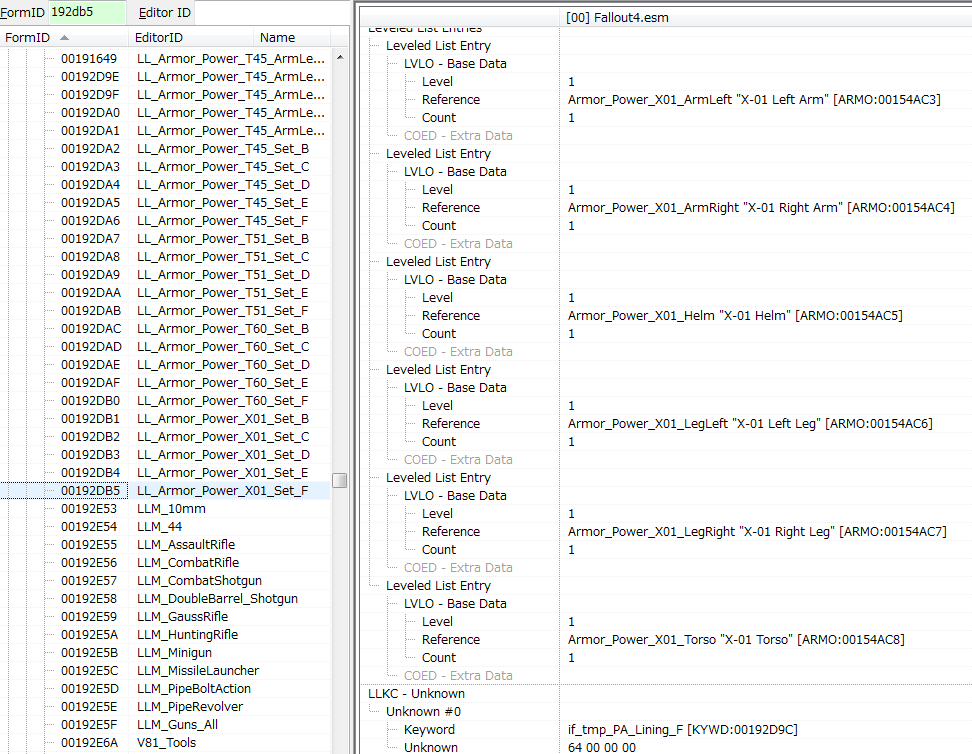Viewport: 972px width, 754px height.
Task: Click FormID cell 00192DA0
Action: click(x=91, y=113)
